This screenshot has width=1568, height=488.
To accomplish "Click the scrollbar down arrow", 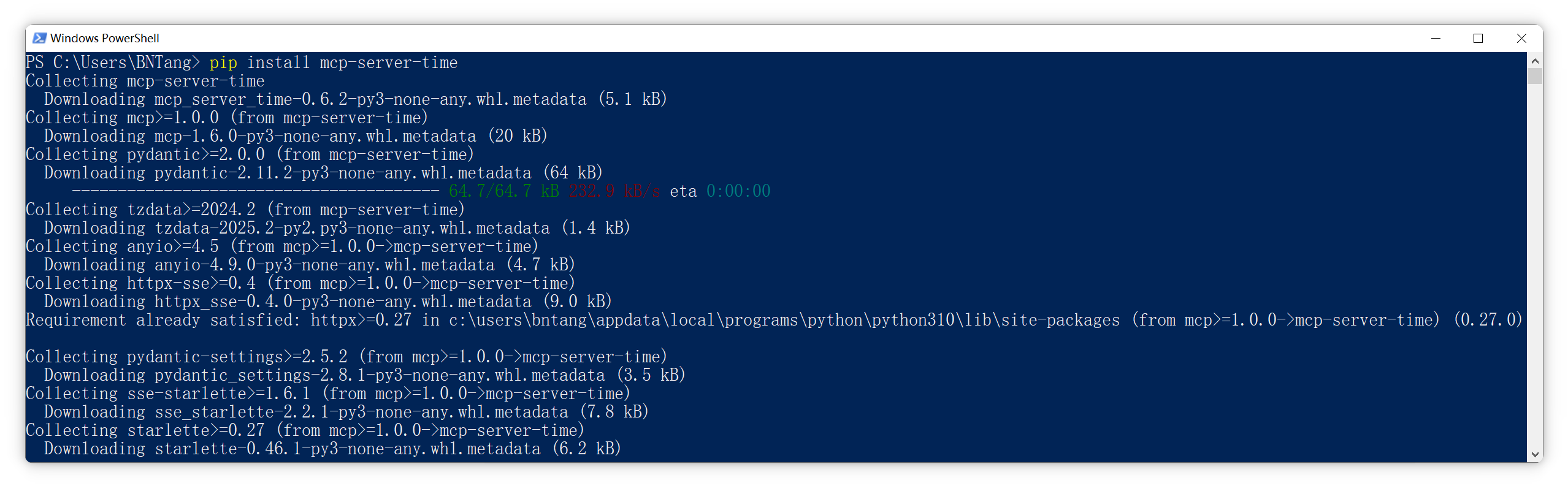I will point(1535,454).
